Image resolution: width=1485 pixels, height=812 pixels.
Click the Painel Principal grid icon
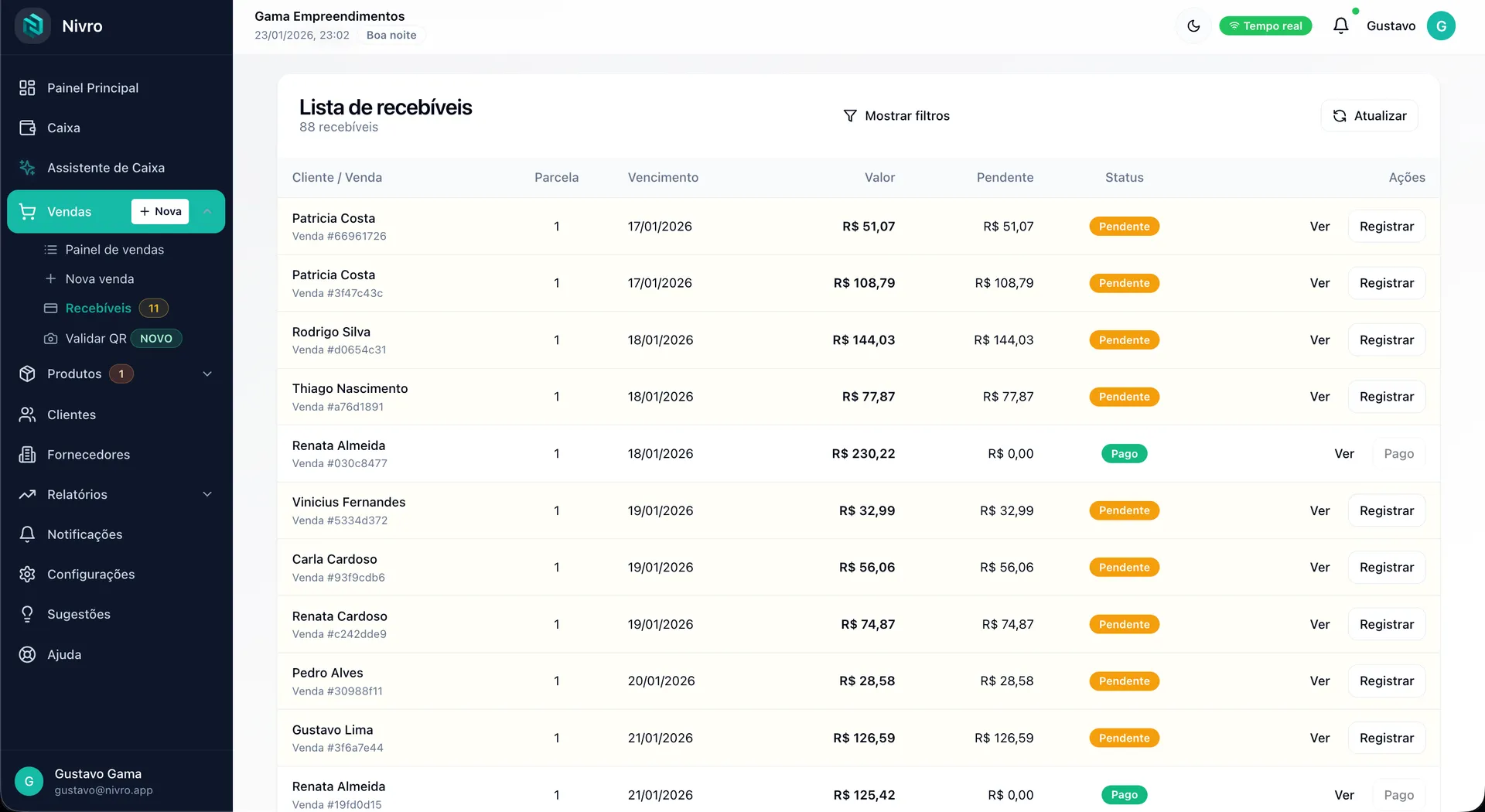tap(28, 88)
